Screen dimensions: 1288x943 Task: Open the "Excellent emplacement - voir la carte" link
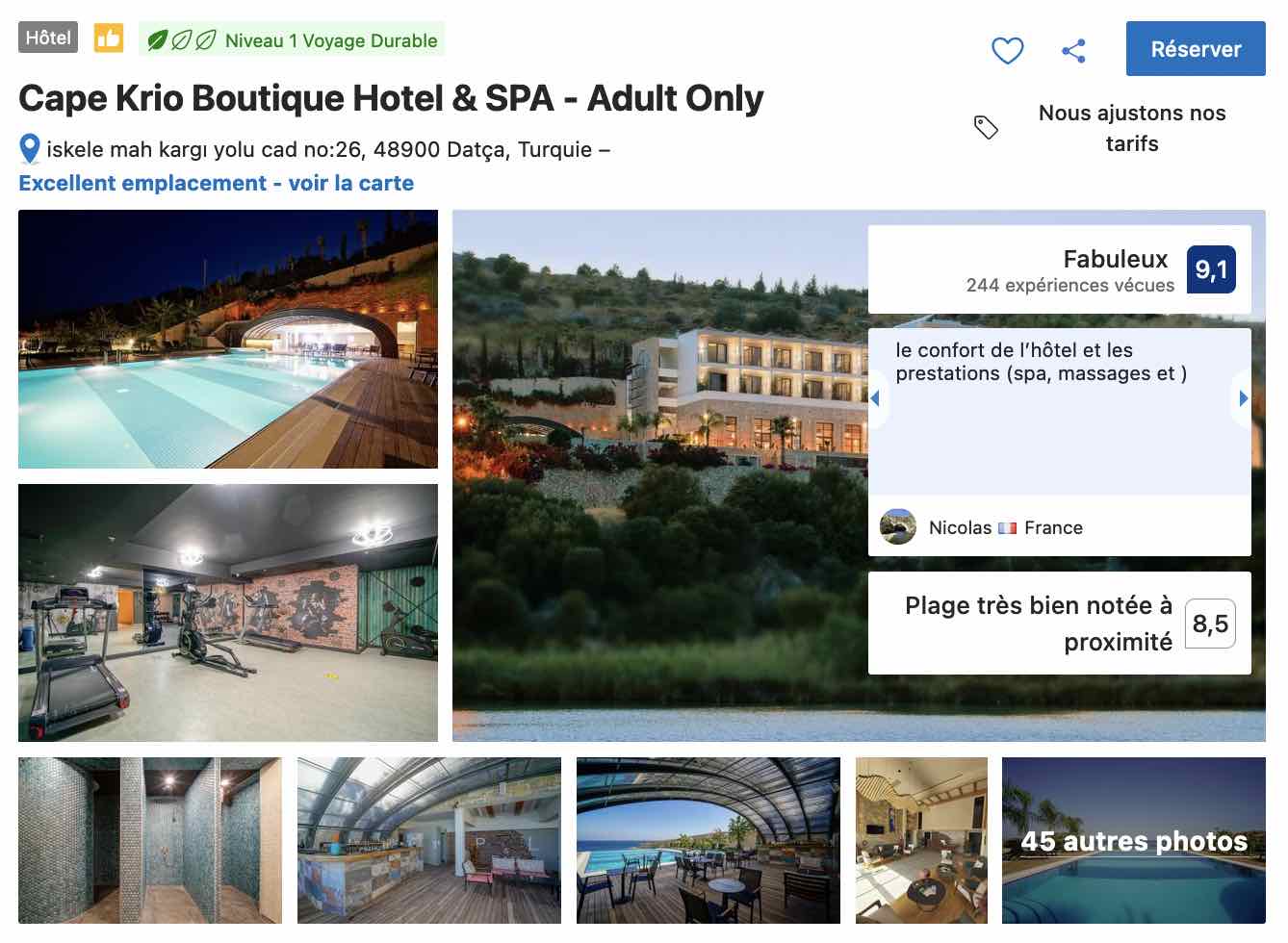pyautogui.click(x=216, y=183)
